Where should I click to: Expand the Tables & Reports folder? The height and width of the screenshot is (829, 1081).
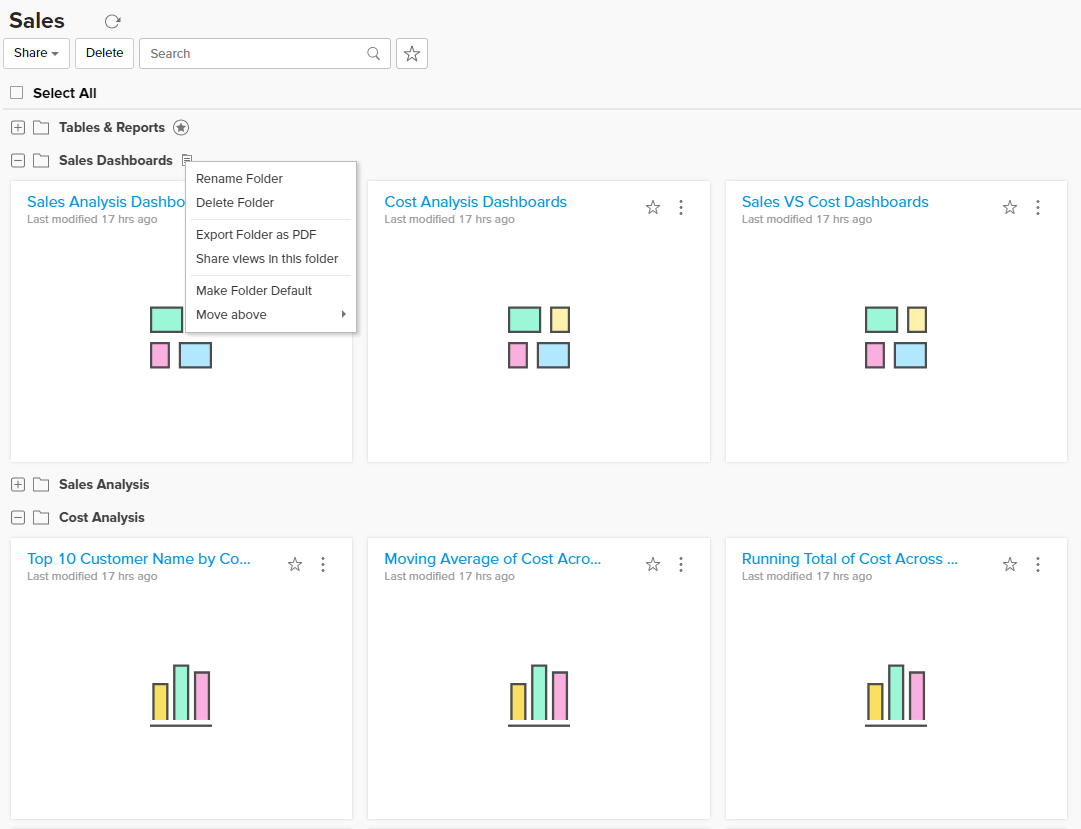pyautogui.click(x=16, y=127)
